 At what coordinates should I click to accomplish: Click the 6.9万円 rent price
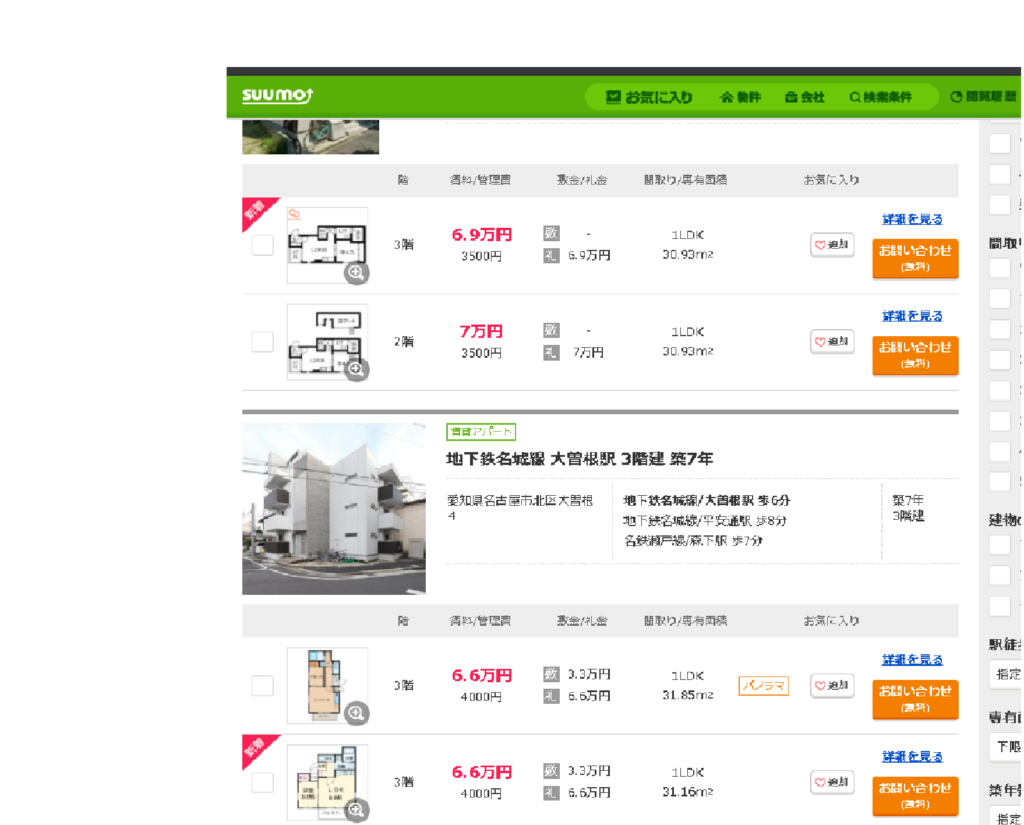[482, 235]
